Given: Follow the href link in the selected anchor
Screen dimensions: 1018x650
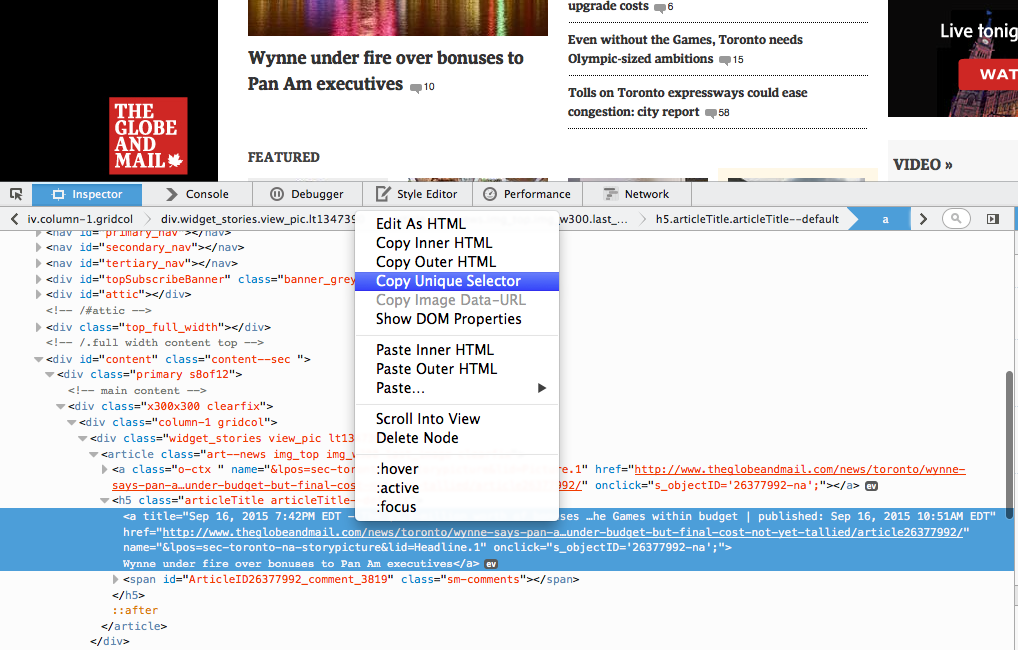Looking at the screenshot, I should tap(562, 532).
